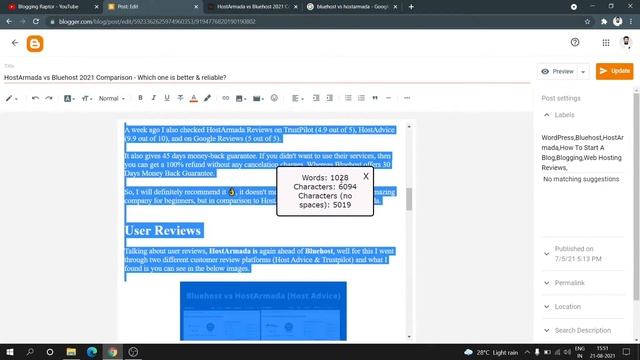Click the editor vertical scrollbar thumb
The width and height of the screenshot is (640, 360).
(409, 199)
